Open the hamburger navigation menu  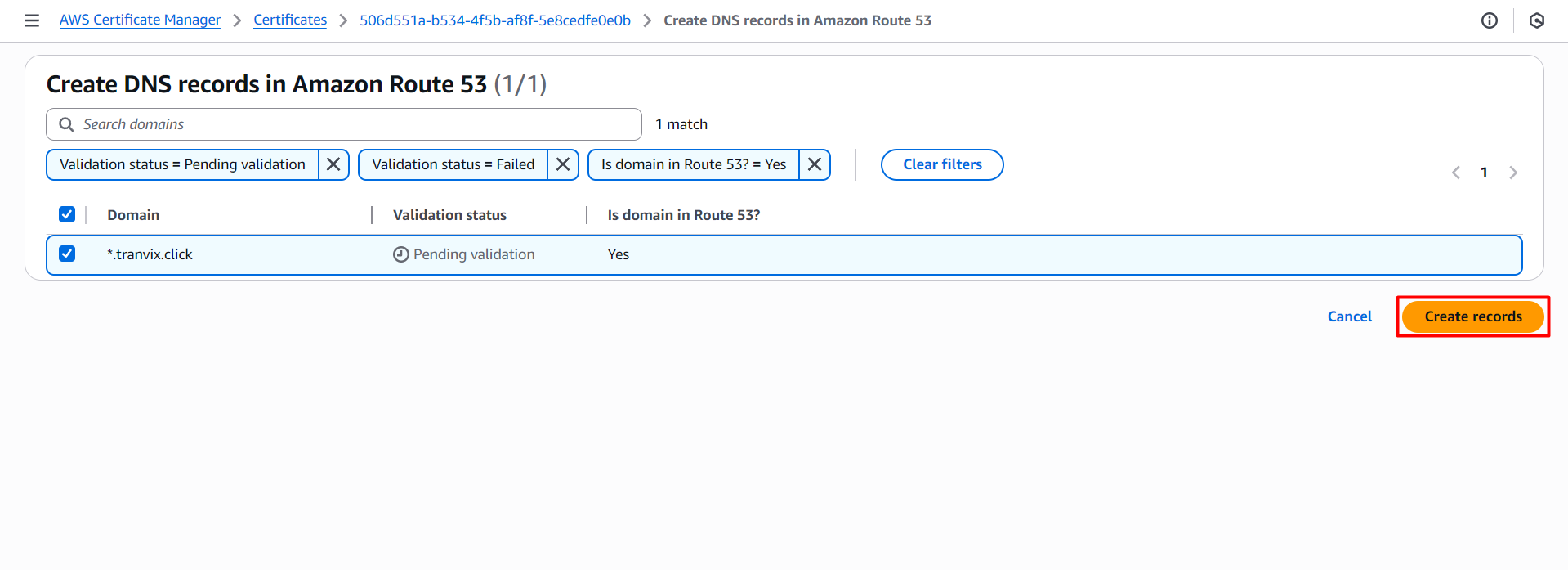[32, 20]
